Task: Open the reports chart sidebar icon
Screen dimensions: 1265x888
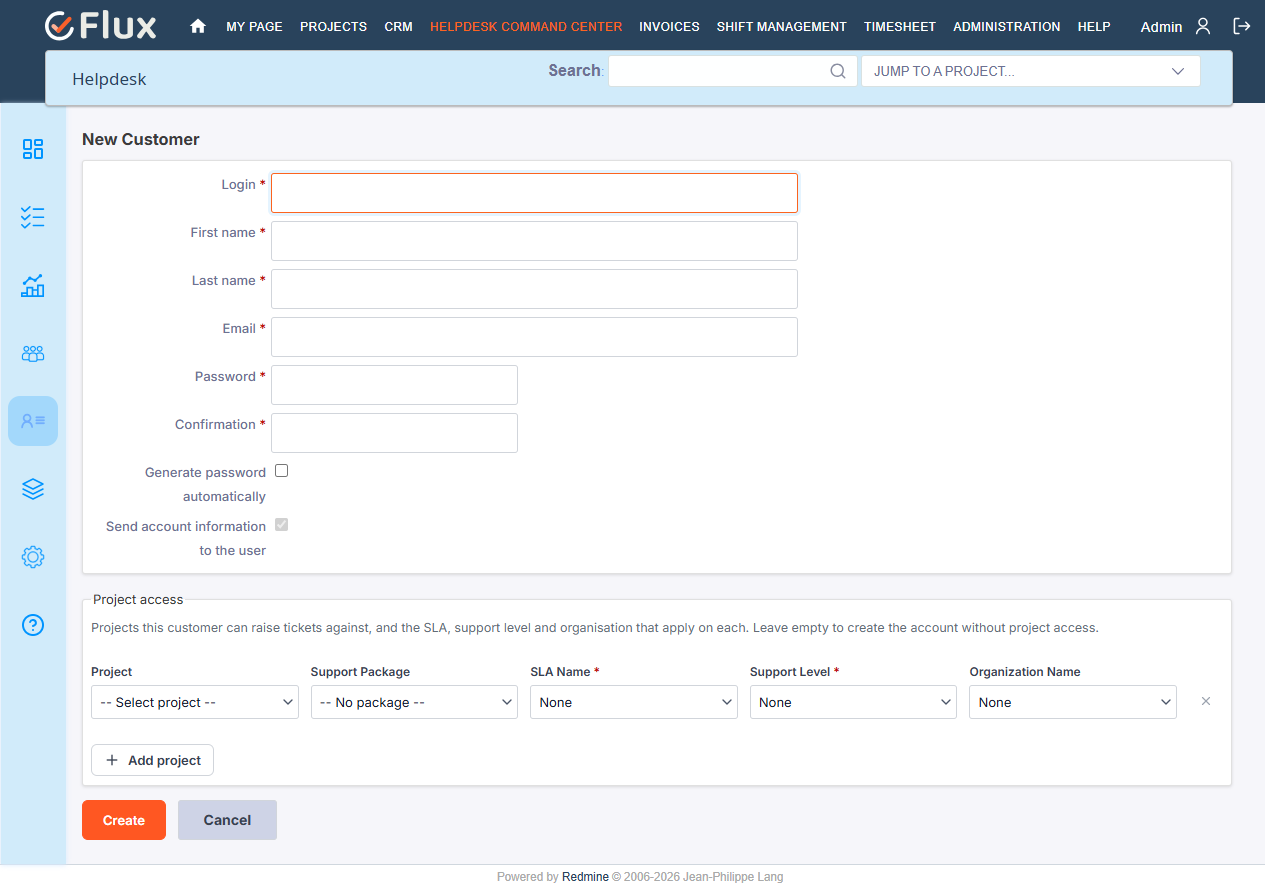Action: [x=33, y=285]
